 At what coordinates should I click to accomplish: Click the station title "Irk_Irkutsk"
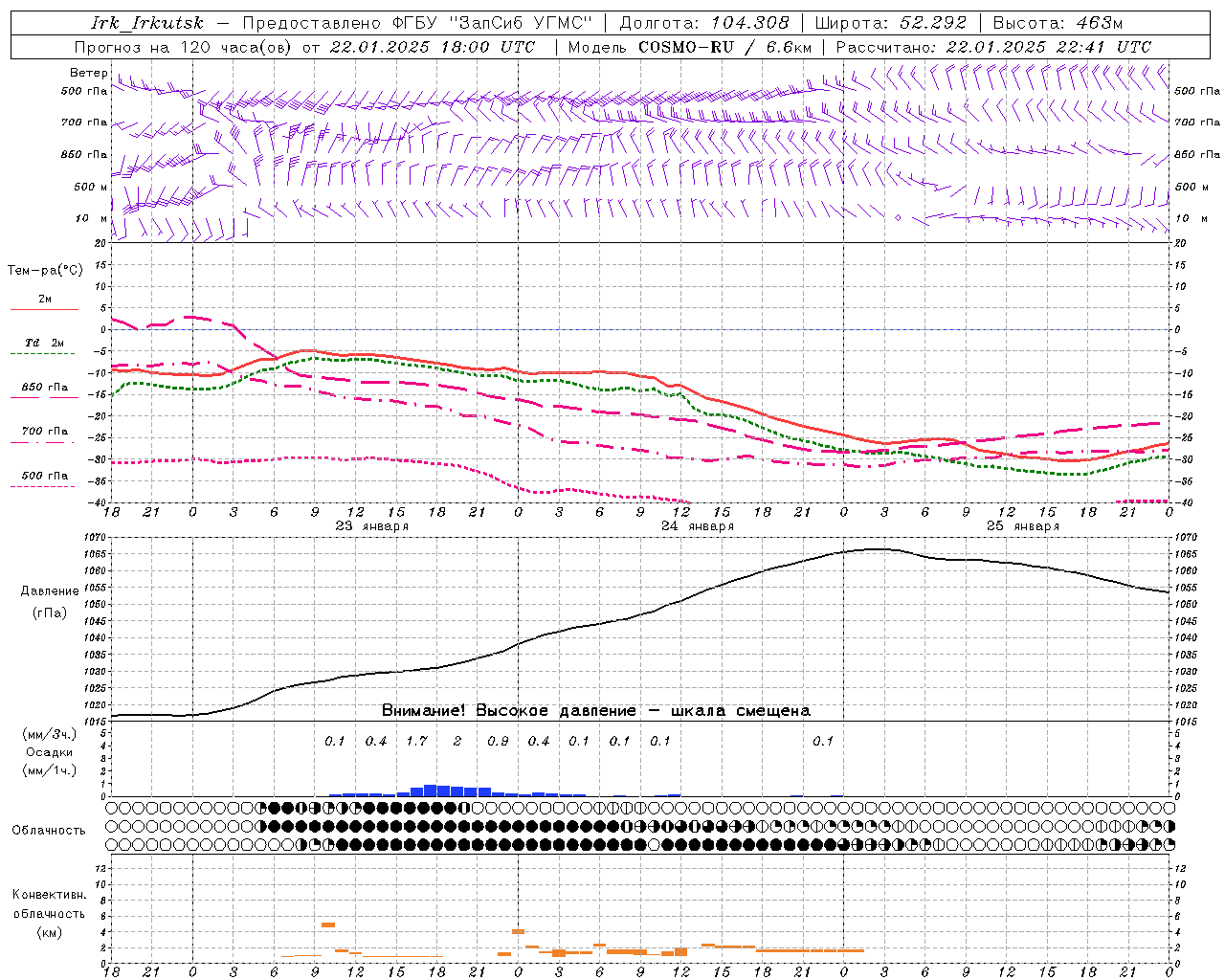pyautogui.click(x=147, y=23)
